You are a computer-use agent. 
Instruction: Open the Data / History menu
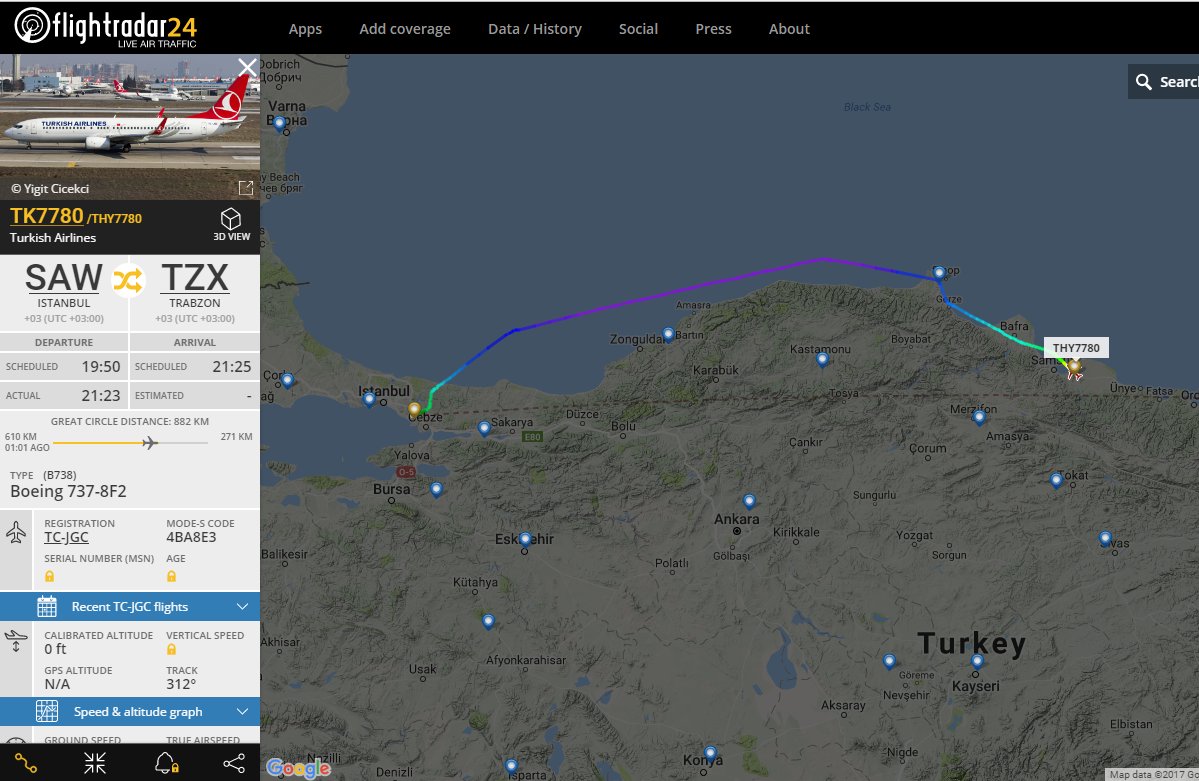[535, 29]
